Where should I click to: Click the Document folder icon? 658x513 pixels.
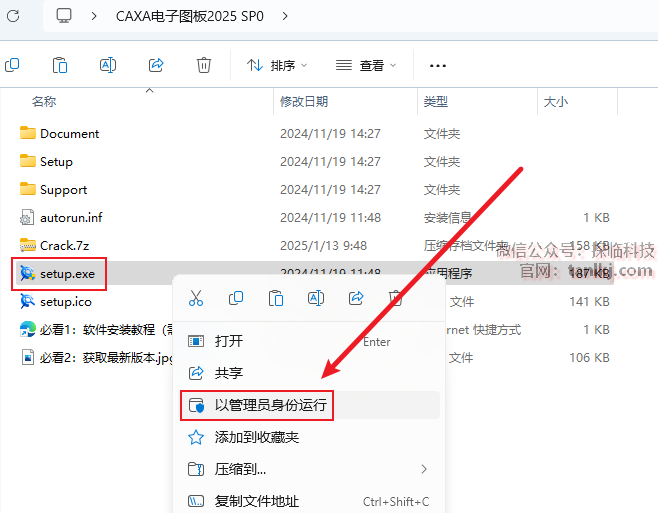pyautogui.click(x=28, y=133)
